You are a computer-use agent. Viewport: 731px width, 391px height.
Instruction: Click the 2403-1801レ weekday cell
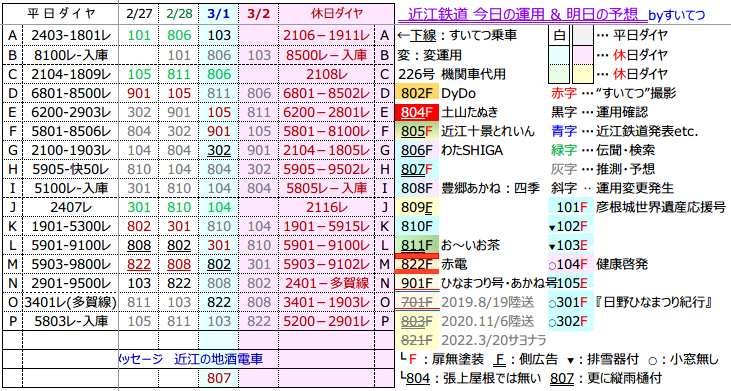click(71, 35)
